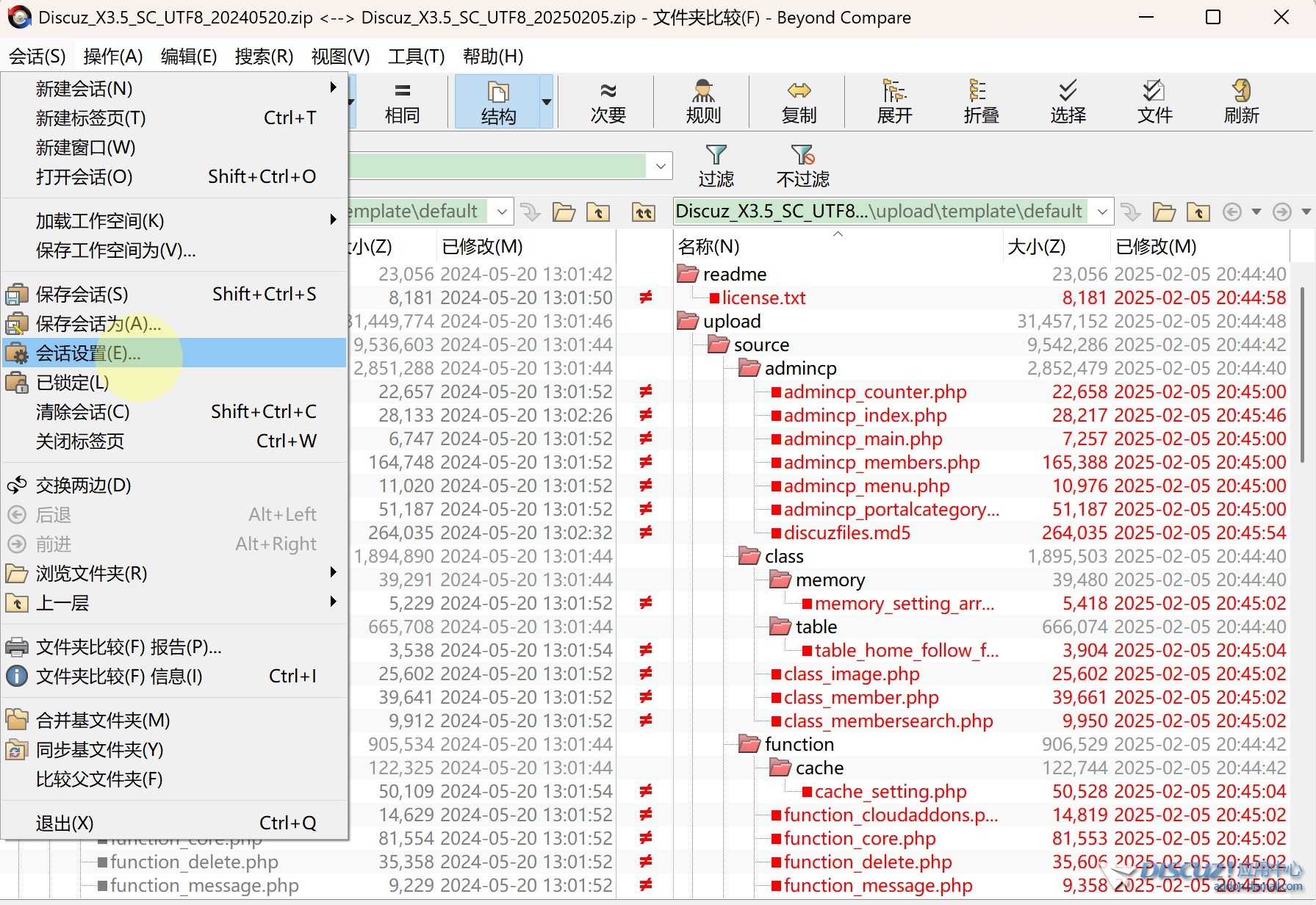Select admincp_index.php in the right pane
Image resolution: width=1316 pixels, height=905 pixels.
[x=865, y=416]
